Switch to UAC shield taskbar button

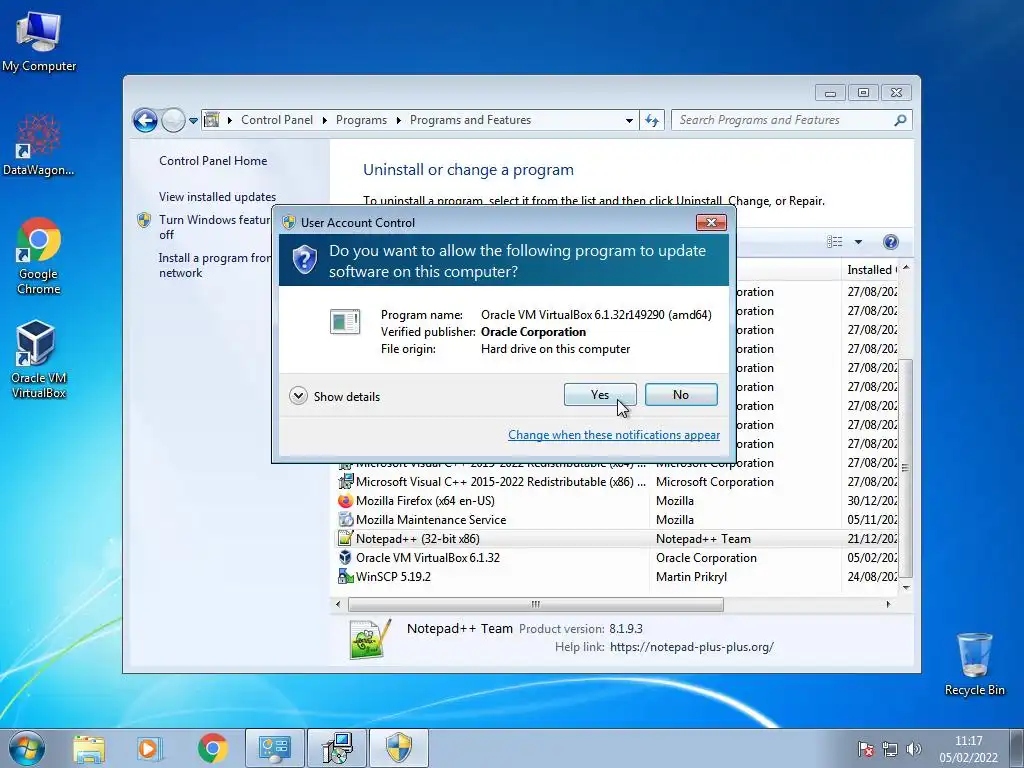coord(399,748)
